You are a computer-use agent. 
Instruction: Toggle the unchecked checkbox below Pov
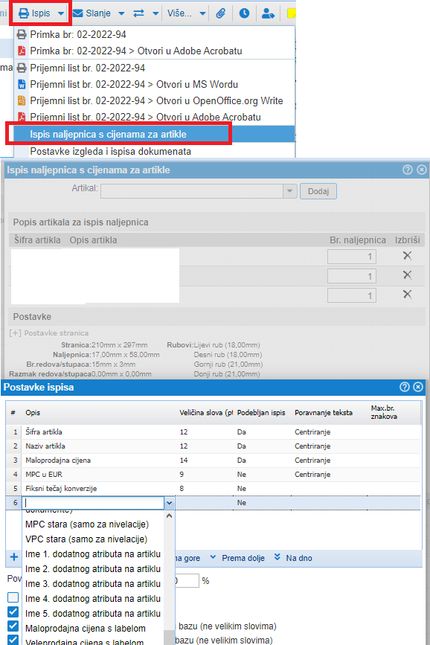point(13,597)
